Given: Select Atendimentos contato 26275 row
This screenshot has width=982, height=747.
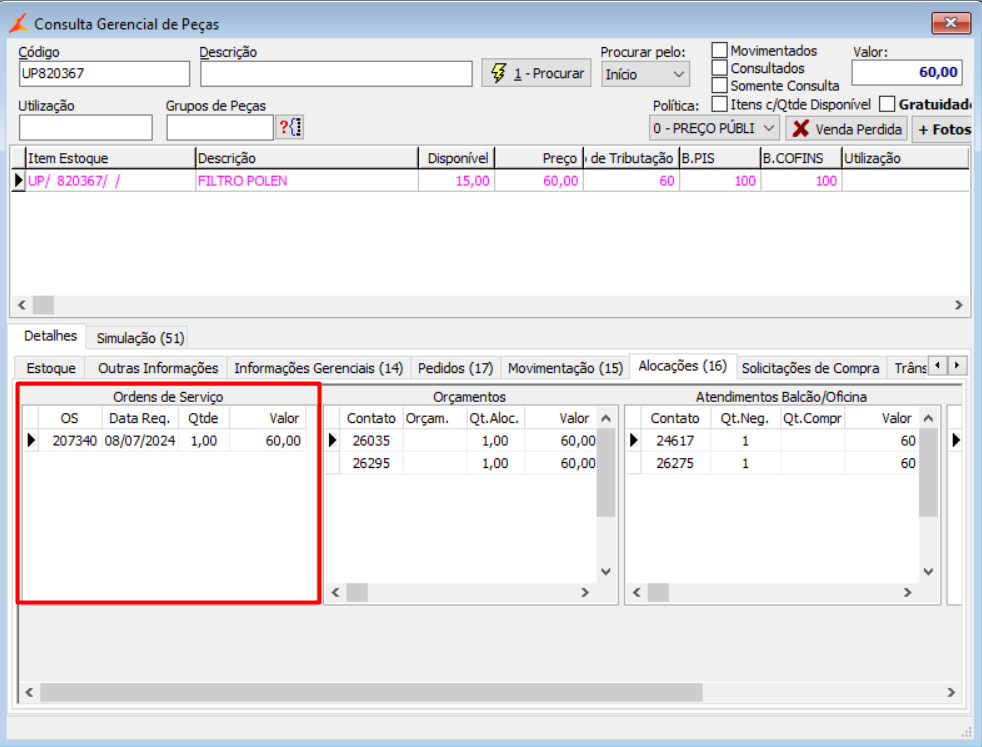Looking at the screenshot, I should click(772, 463).
